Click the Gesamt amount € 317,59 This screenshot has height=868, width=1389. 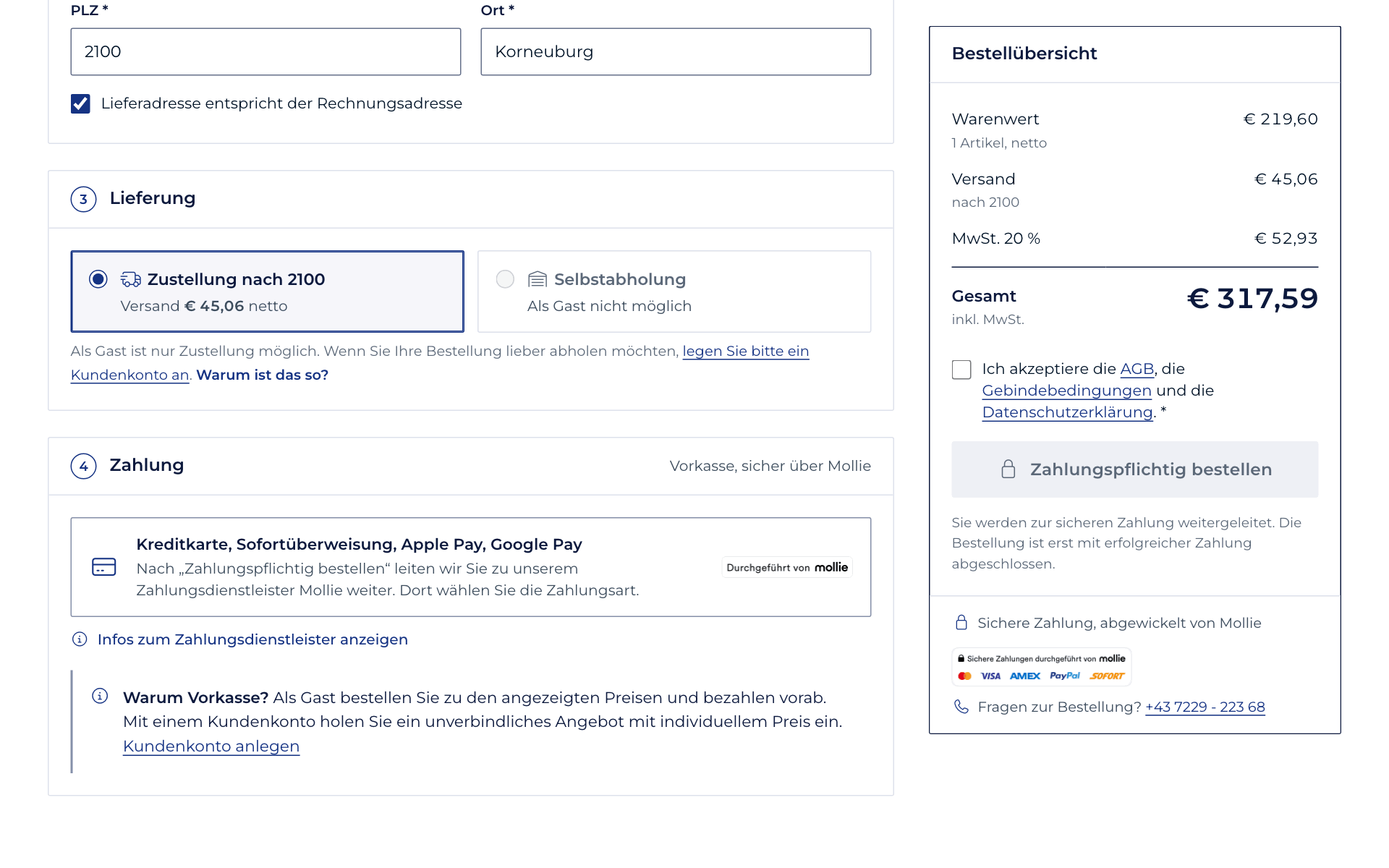pyautogui.click(x=1252, y=298)
